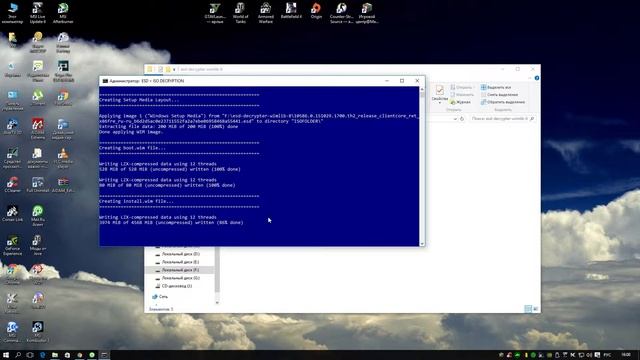This screenshot has height=360, width=640.
Task: Select Локальный диск (E:) in navigation tree
Action: (x=179, y=262)
